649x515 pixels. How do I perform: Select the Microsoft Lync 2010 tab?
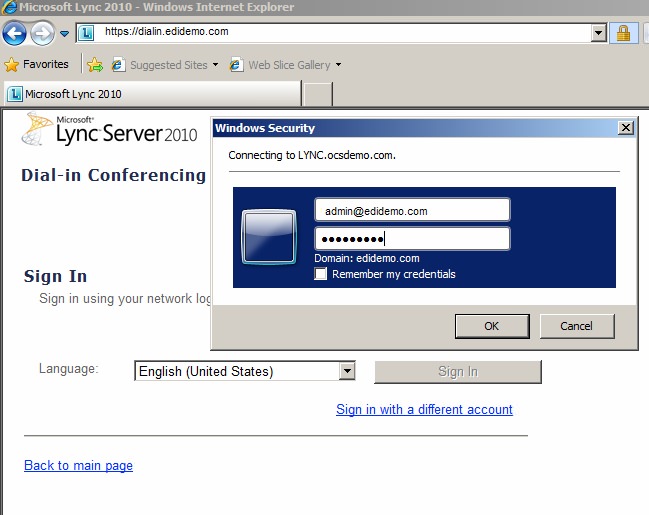(153, 94)
